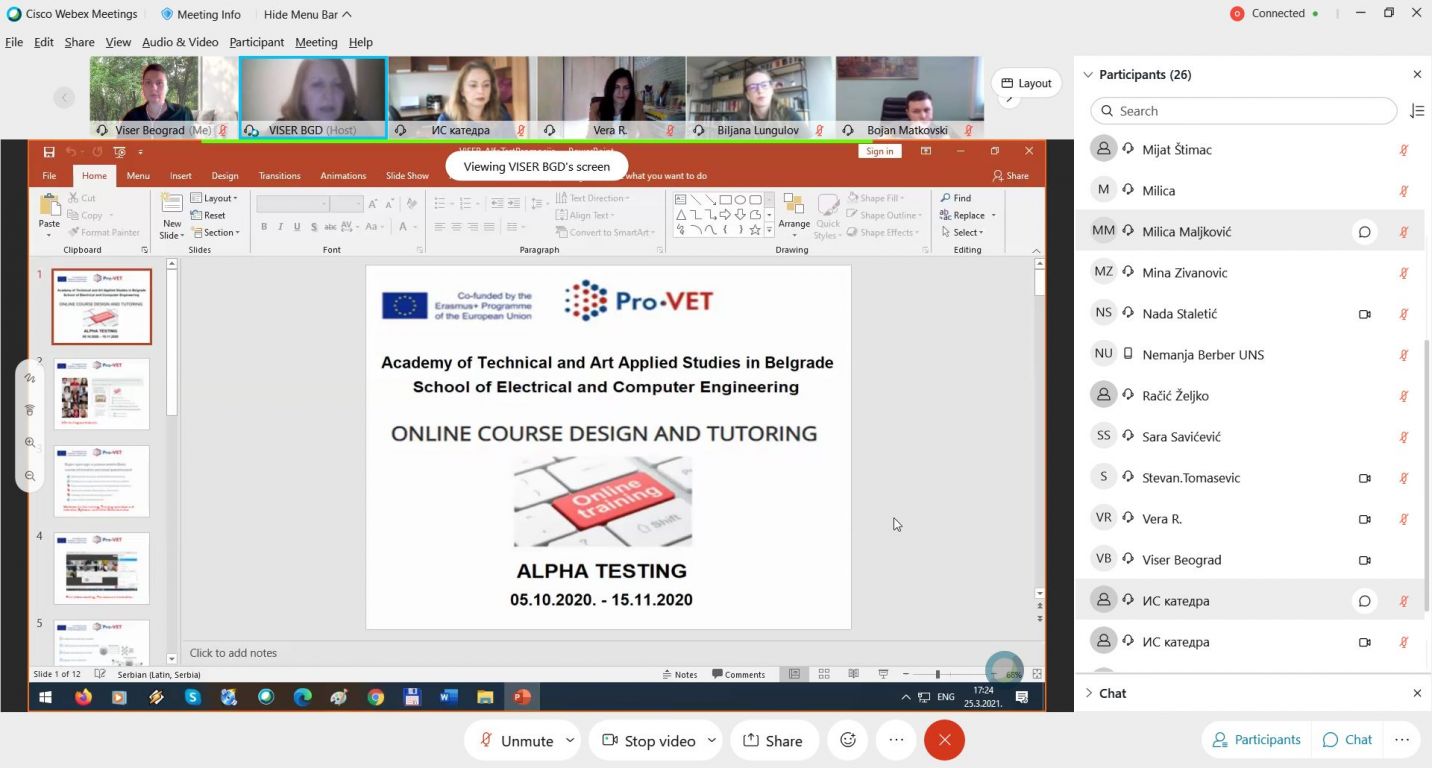Open the Layout button for video view
Screen dimensions: 1432x768
pos(1026,83)
